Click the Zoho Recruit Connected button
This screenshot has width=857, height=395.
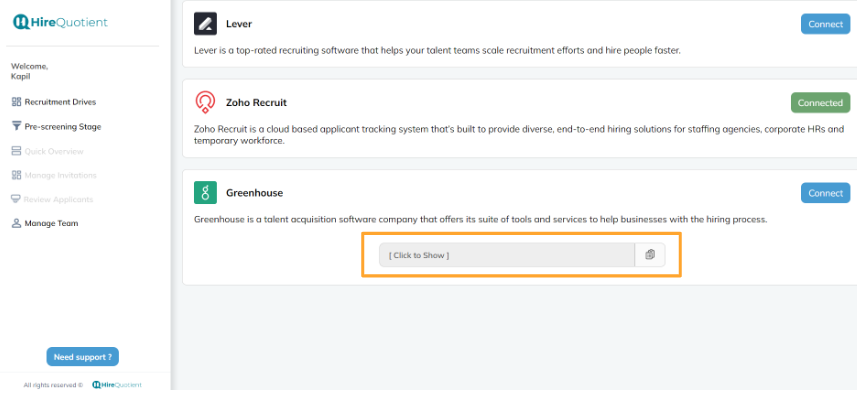(x=820, y=103)
